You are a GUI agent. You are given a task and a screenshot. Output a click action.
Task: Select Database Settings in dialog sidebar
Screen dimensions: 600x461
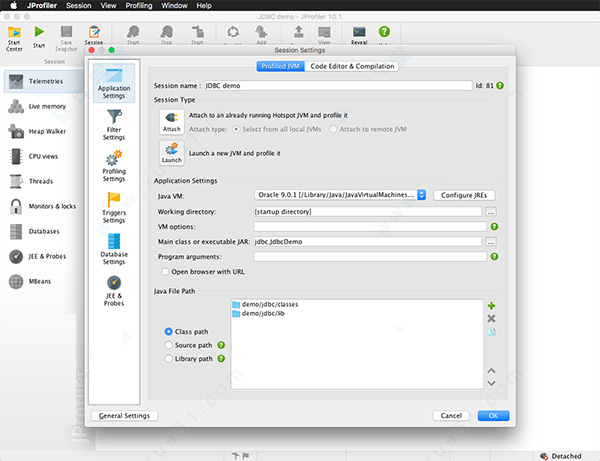click(x=114, y=249)
